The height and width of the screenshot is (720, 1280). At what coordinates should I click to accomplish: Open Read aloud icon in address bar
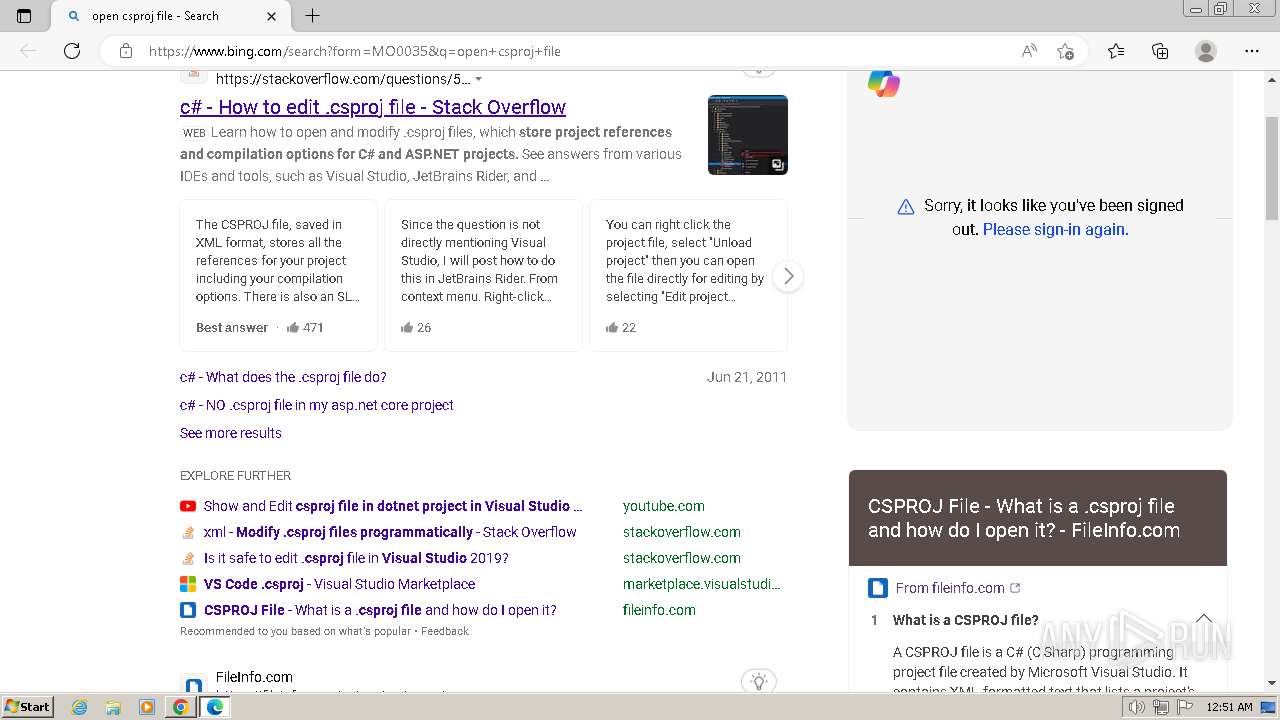[x=1029, y=51]
